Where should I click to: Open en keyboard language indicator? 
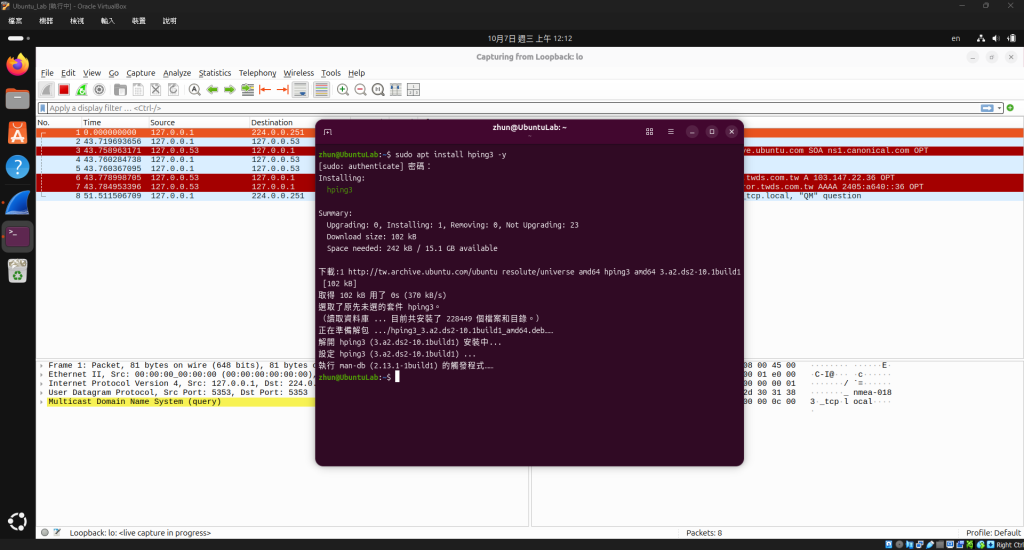[955, 39]
